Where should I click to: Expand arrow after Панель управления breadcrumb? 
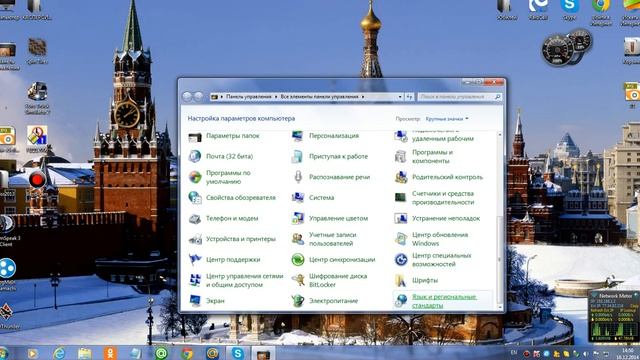click(276, 97)
